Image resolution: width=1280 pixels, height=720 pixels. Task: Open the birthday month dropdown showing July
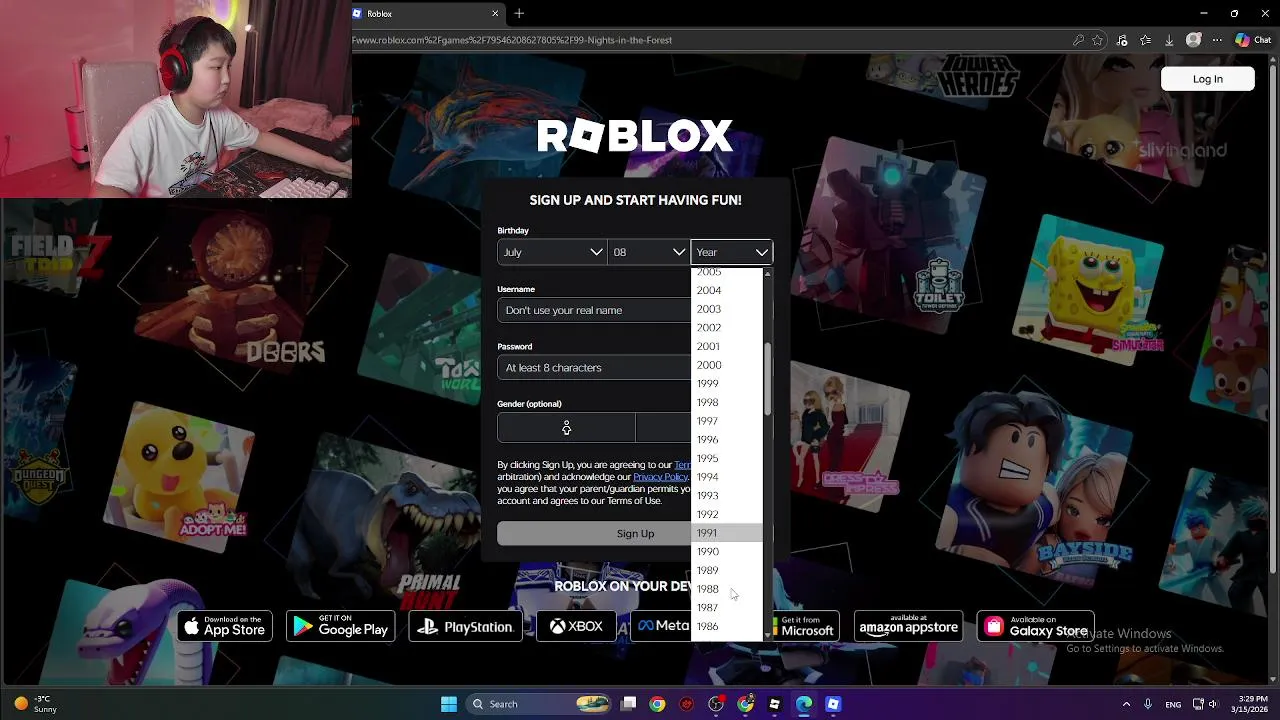point(552,252)
